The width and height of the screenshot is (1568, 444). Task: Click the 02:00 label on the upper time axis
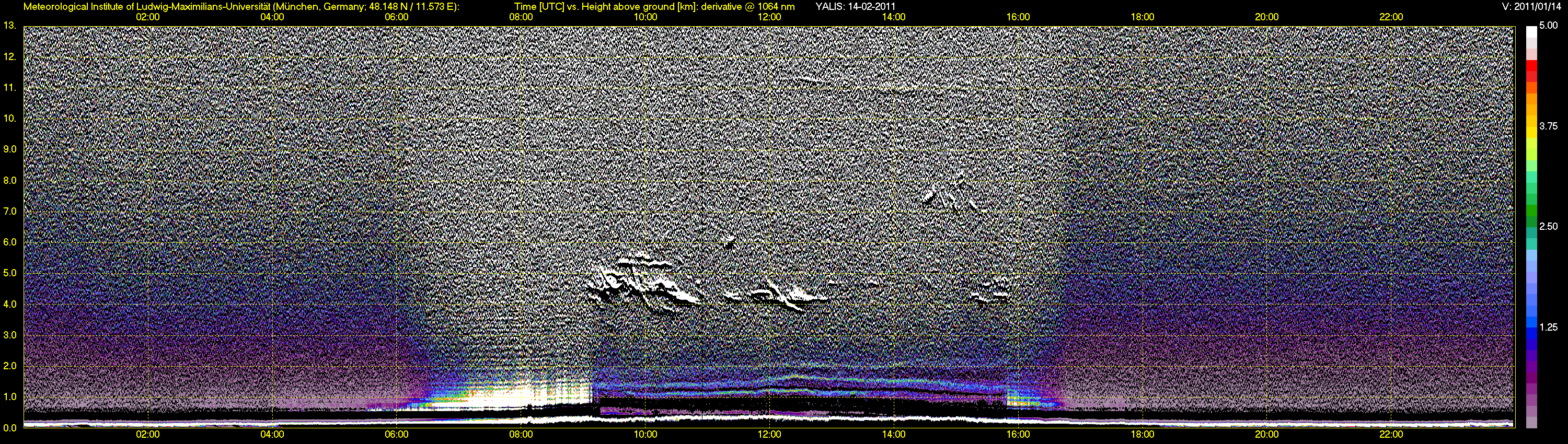148,17
